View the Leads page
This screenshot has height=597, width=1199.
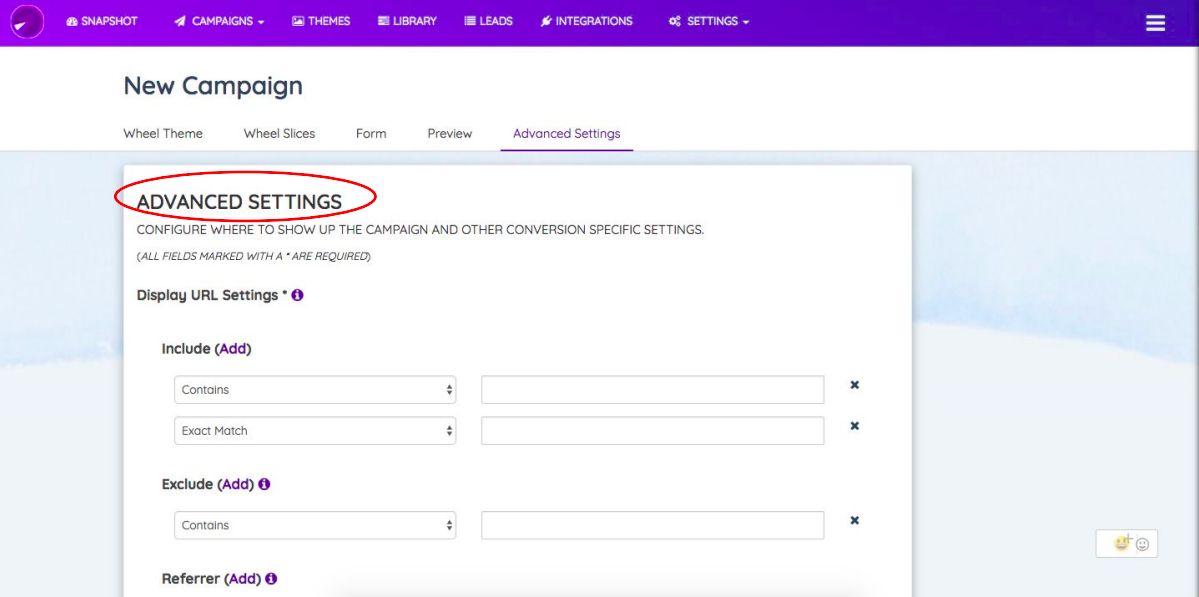[x=489, y=21]
